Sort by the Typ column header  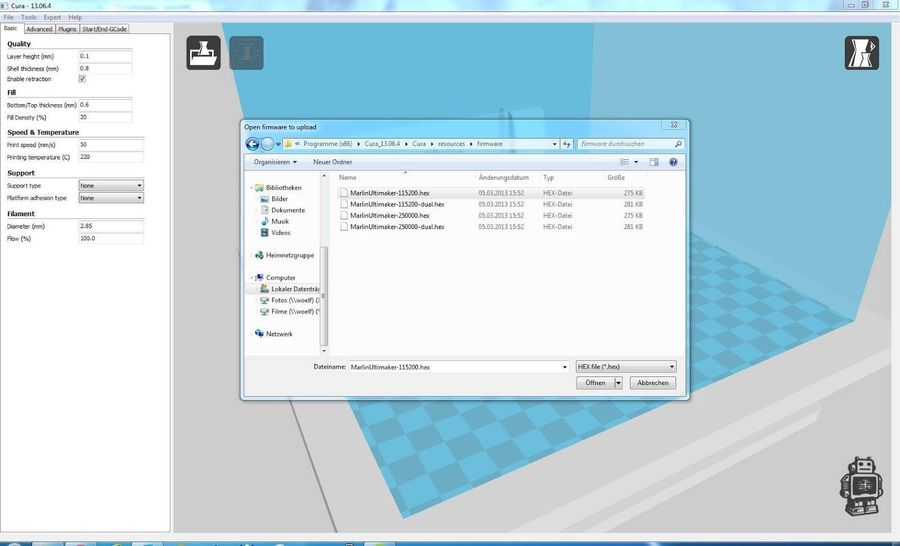549,178
